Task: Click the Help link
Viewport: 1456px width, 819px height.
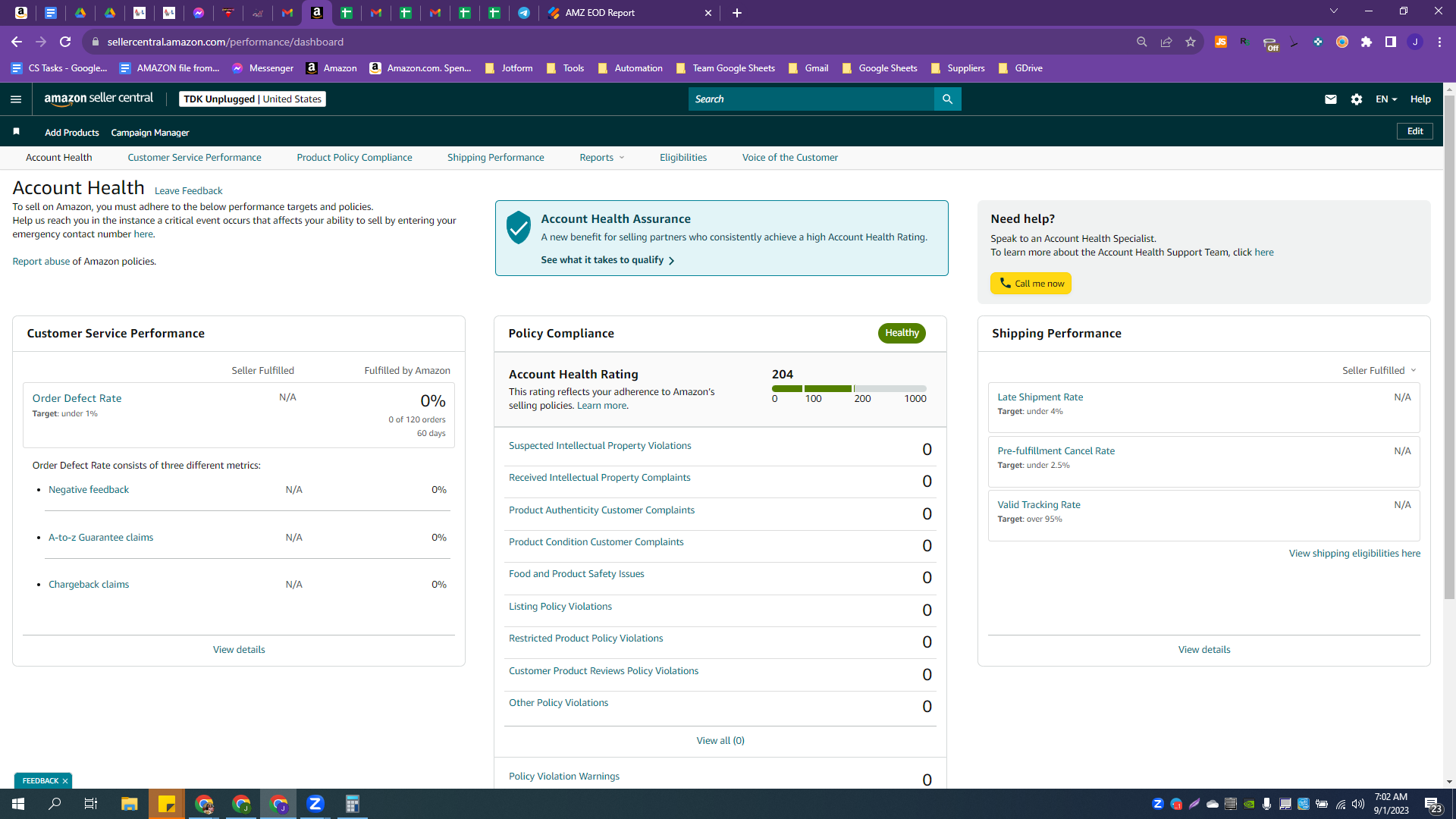Action: (1420, 99)
